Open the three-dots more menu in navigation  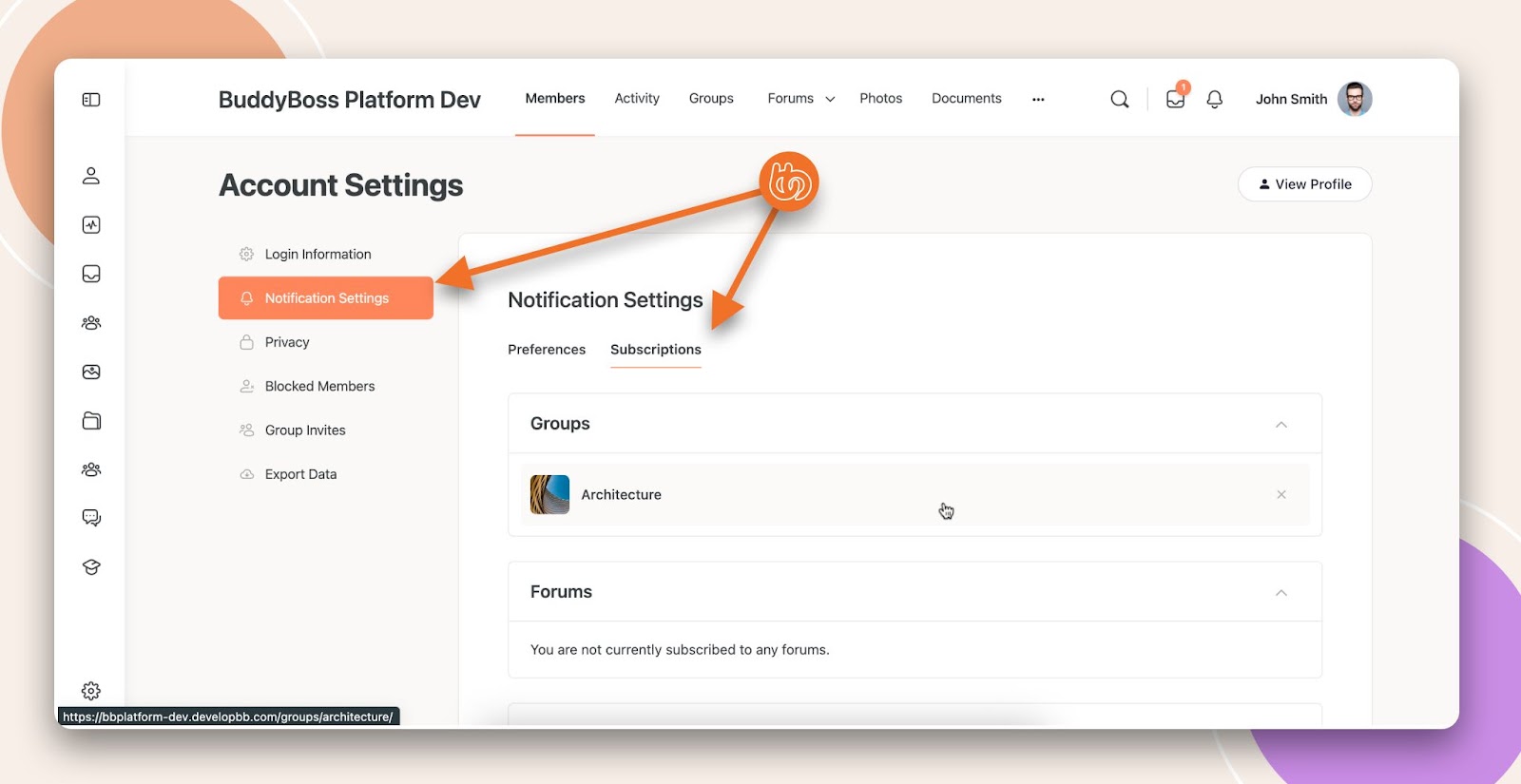pos(1038,99)
